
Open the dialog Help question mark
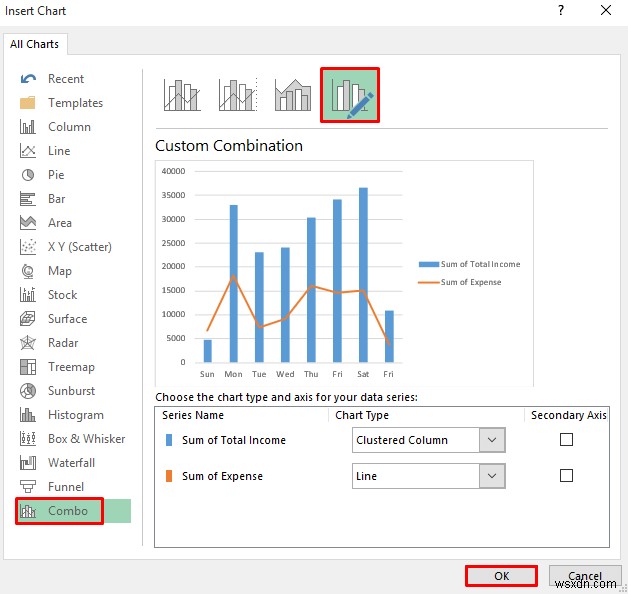click(561, 10)
